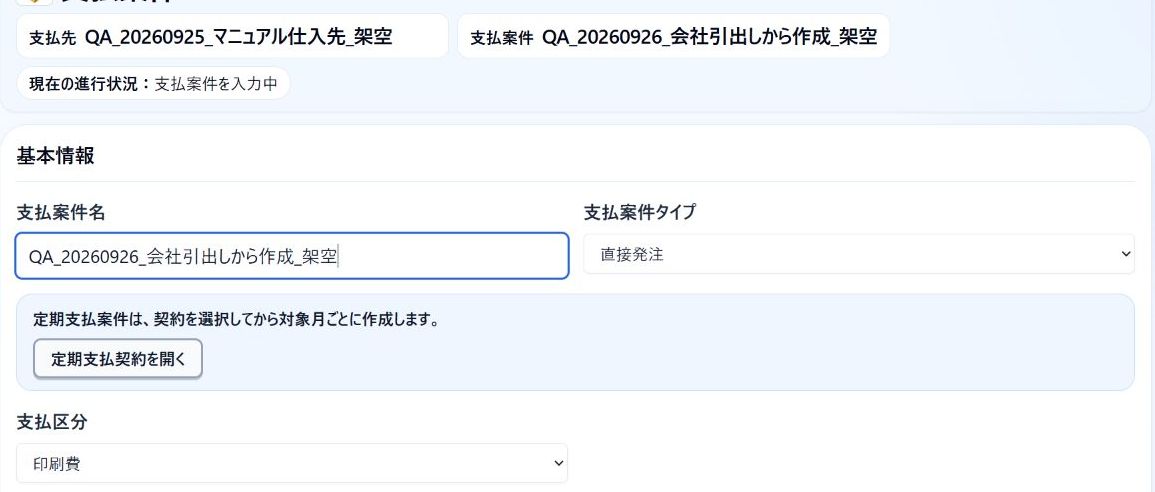Click the 支払案件タイプ field label
Image resolution: width=1155 pixels, height=492 pixels.
tap(640, 213)
